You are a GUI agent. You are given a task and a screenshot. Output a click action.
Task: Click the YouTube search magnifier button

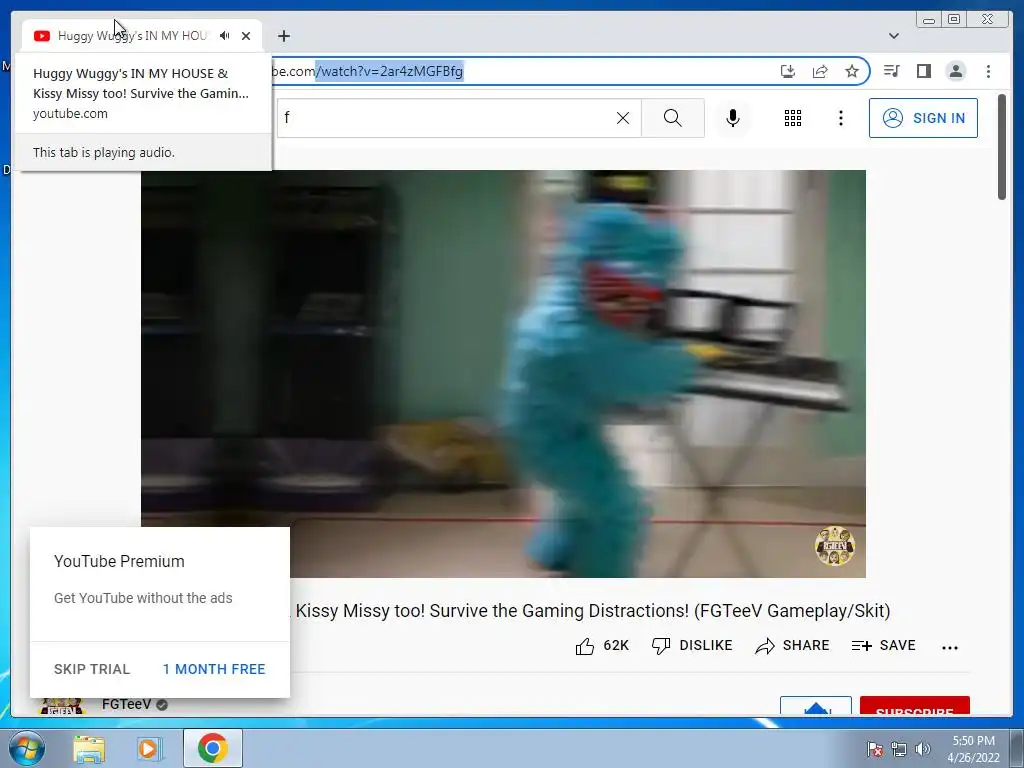click(x=673, y=118)
